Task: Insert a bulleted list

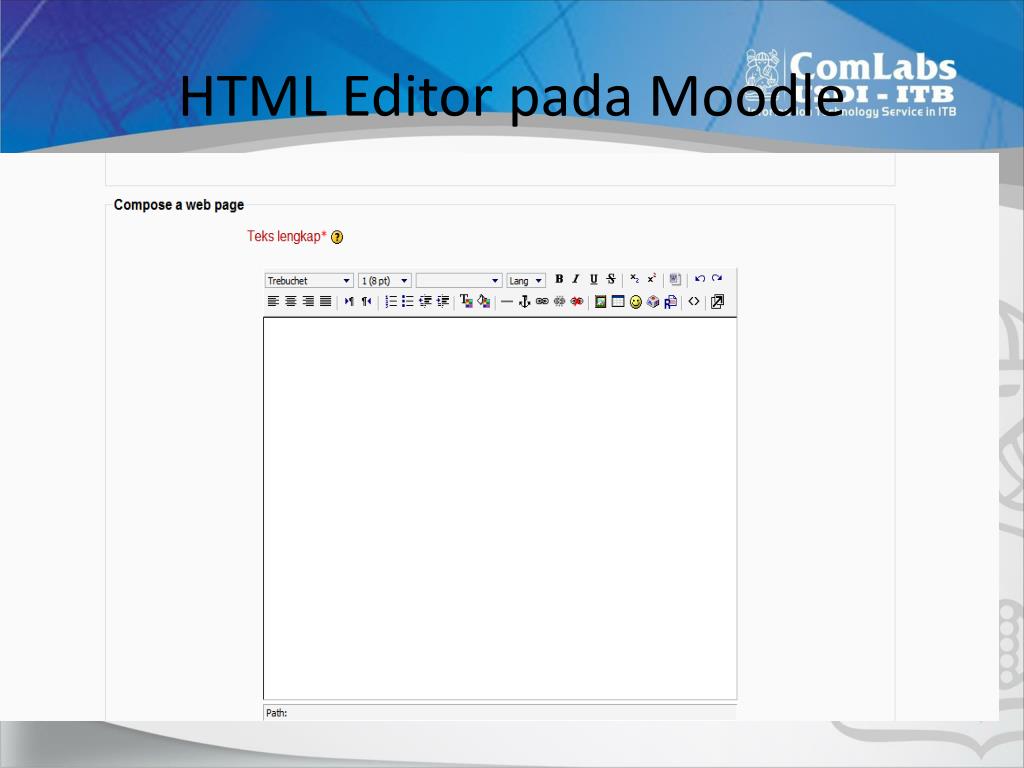Action: pyautogui.click(x=408, y=301)
